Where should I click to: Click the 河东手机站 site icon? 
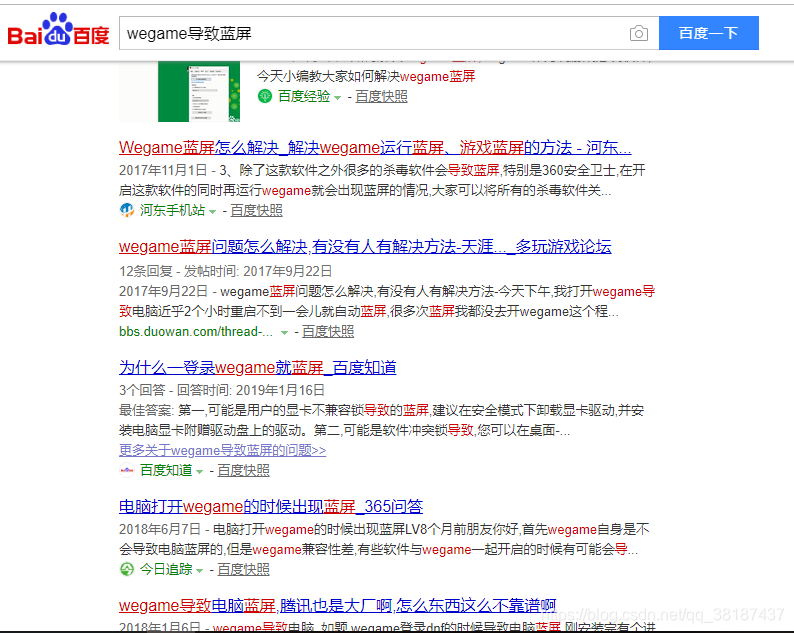coord(127,210)
